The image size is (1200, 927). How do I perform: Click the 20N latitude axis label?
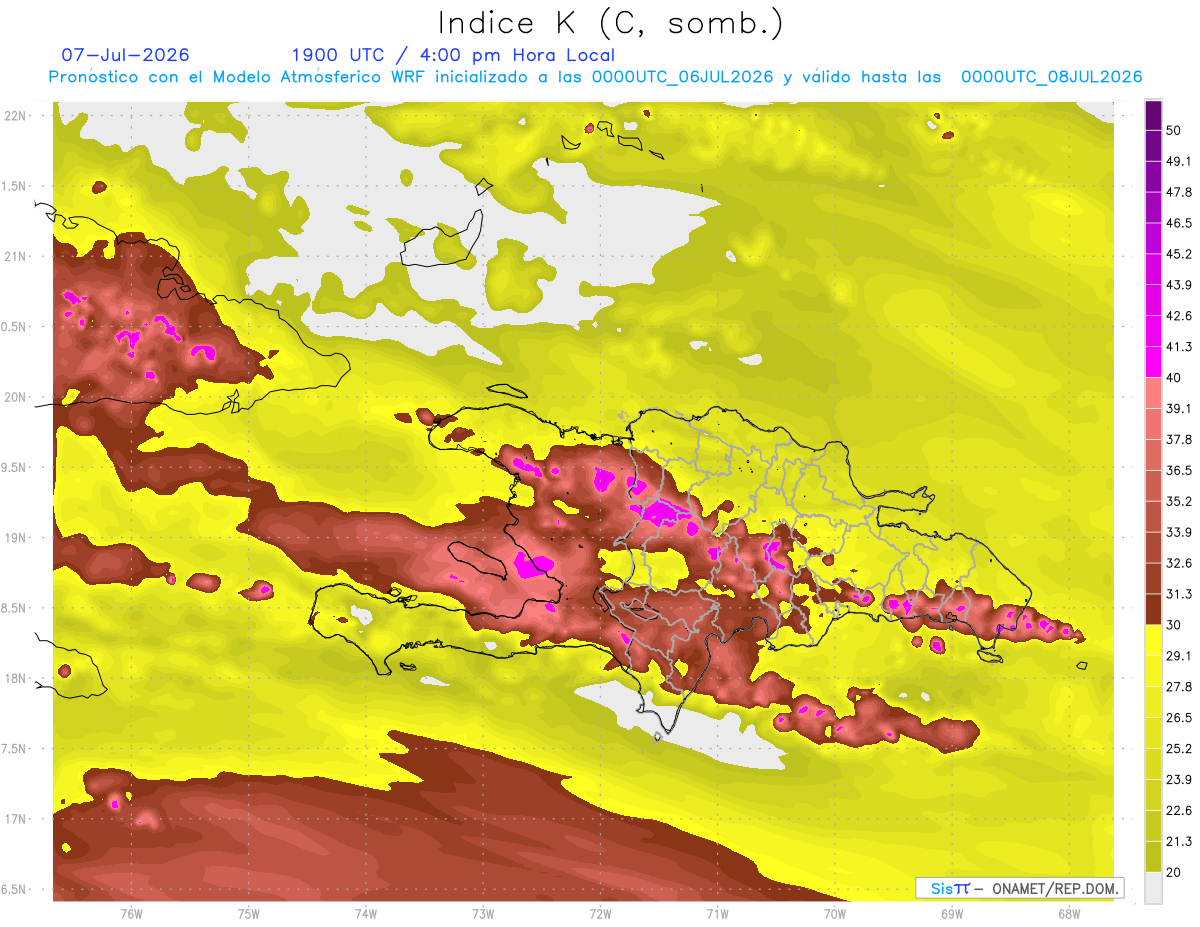[x=16, y=397]
